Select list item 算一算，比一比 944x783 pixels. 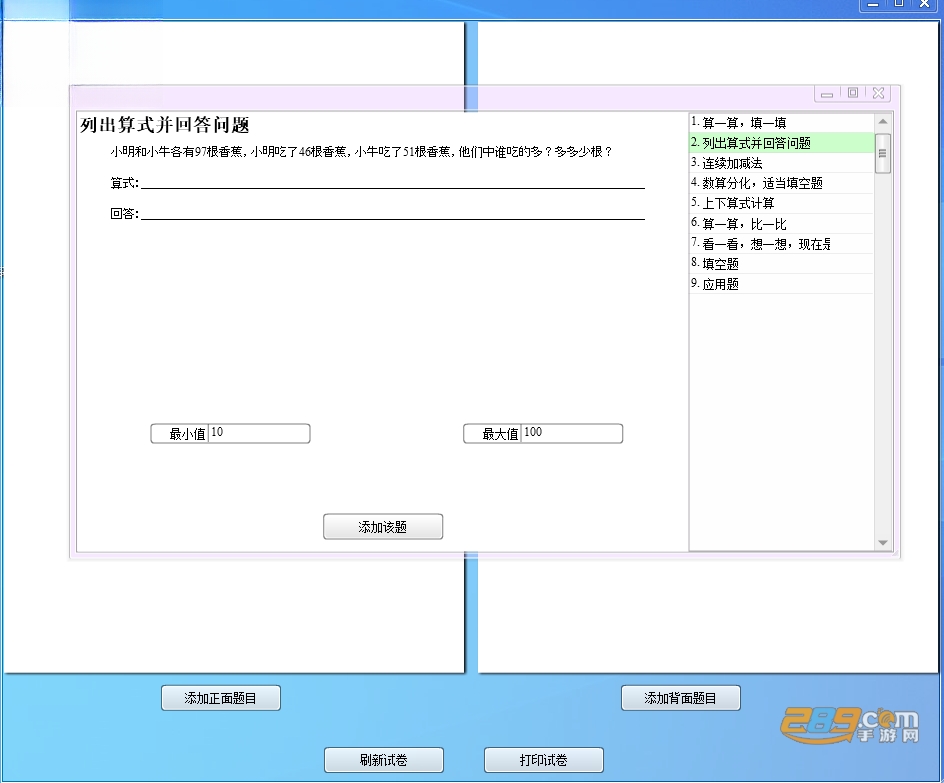[781, 224]
